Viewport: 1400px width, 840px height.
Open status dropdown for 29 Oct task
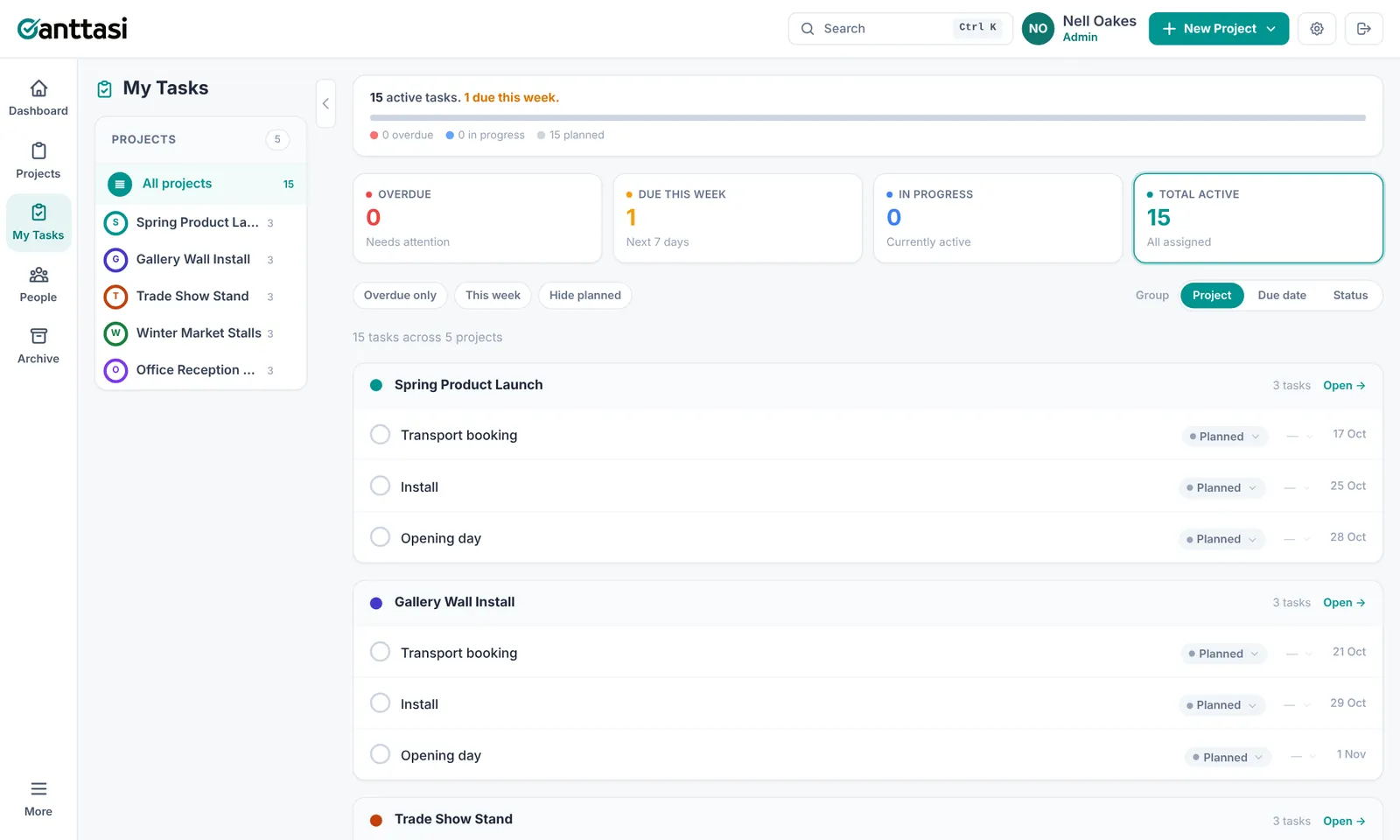1221,705
